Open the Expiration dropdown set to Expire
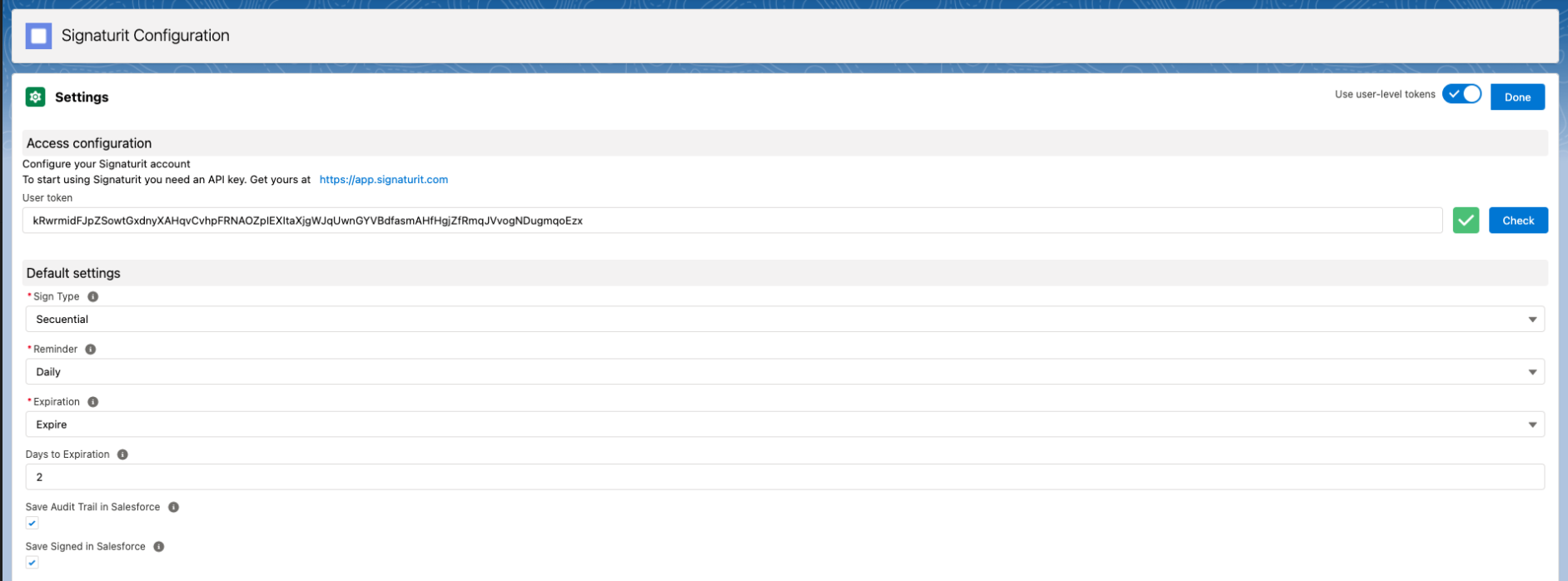 coord(784,425)
